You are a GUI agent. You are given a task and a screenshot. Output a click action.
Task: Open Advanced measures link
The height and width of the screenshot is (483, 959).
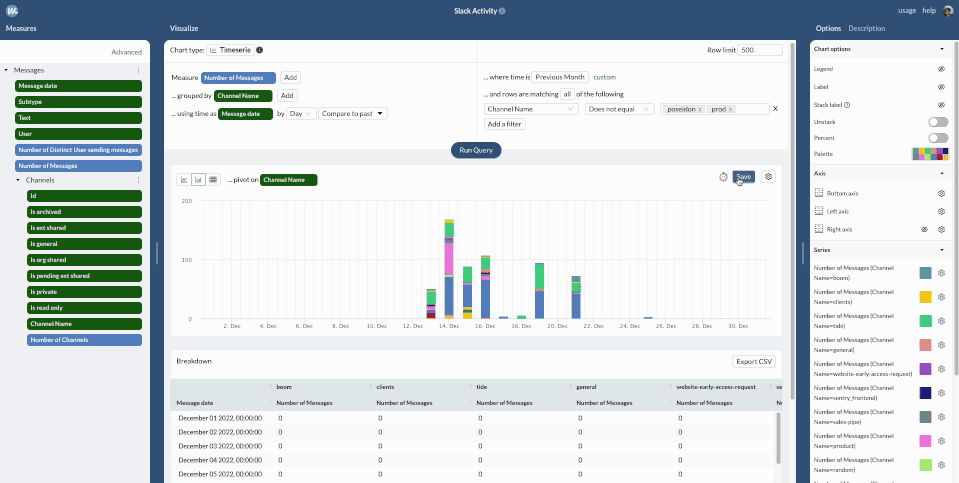pyautogui.click(x=127, y=53)
